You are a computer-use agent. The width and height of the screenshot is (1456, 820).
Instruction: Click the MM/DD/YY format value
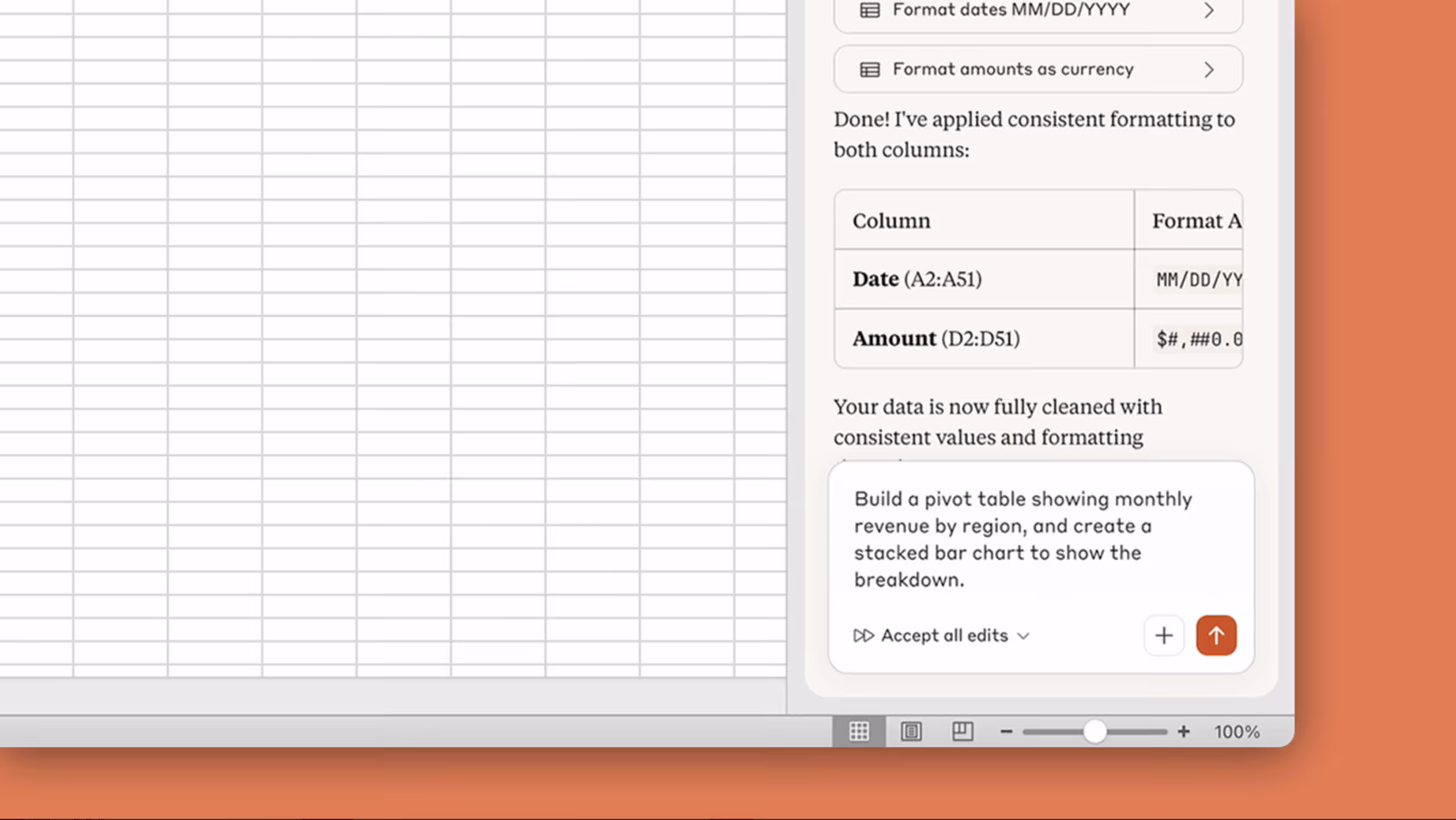pos(1198,279)
